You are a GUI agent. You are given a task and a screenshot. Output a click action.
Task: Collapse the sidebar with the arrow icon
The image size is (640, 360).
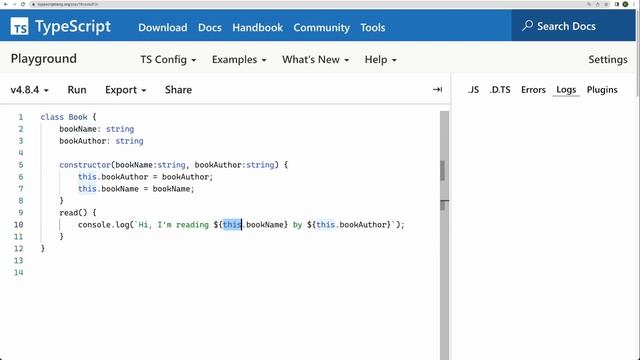point(437,89)
